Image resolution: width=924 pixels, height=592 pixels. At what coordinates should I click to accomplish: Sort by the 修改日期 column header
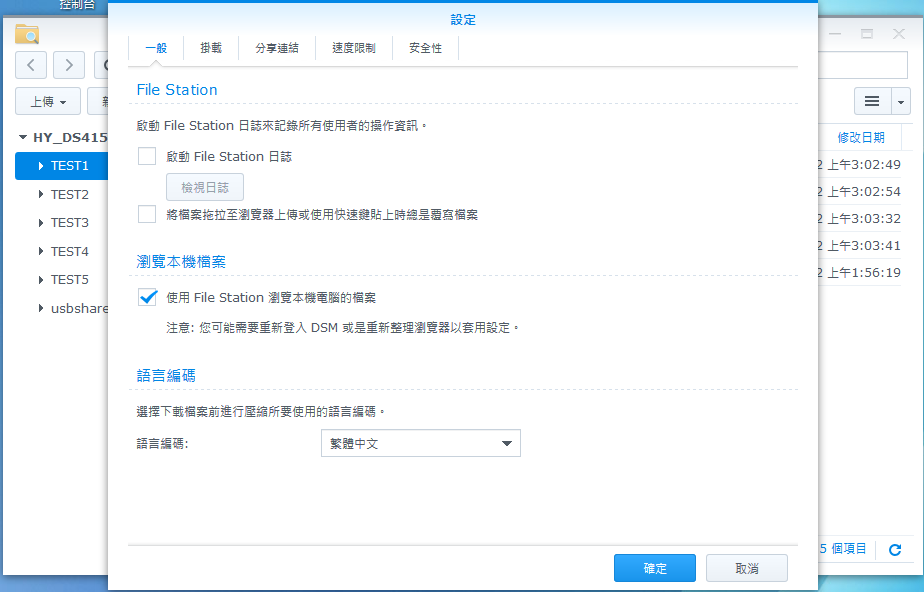(861, 137)
